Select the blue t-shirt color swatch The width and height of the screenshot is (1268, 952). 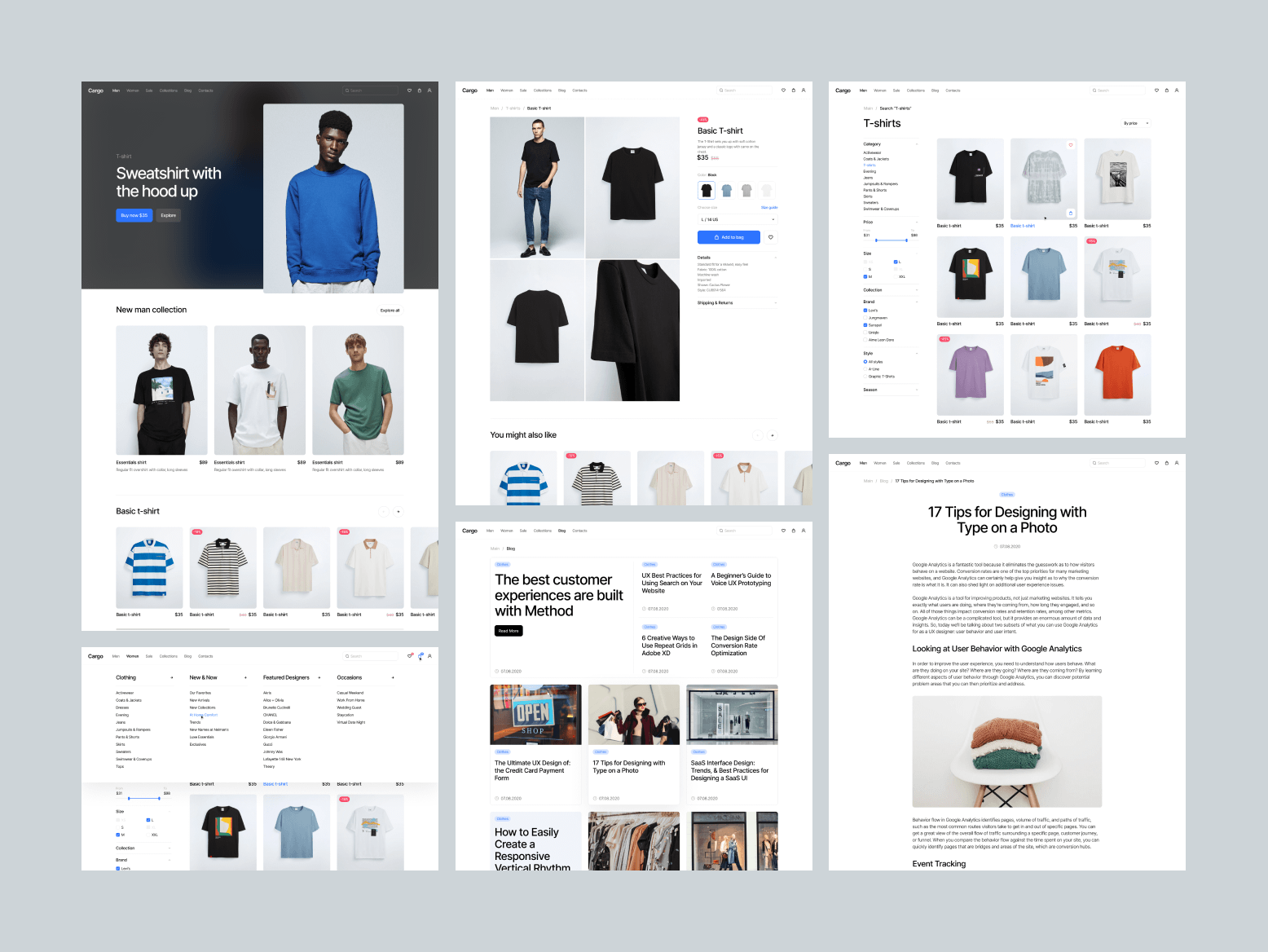pos(726,191)
